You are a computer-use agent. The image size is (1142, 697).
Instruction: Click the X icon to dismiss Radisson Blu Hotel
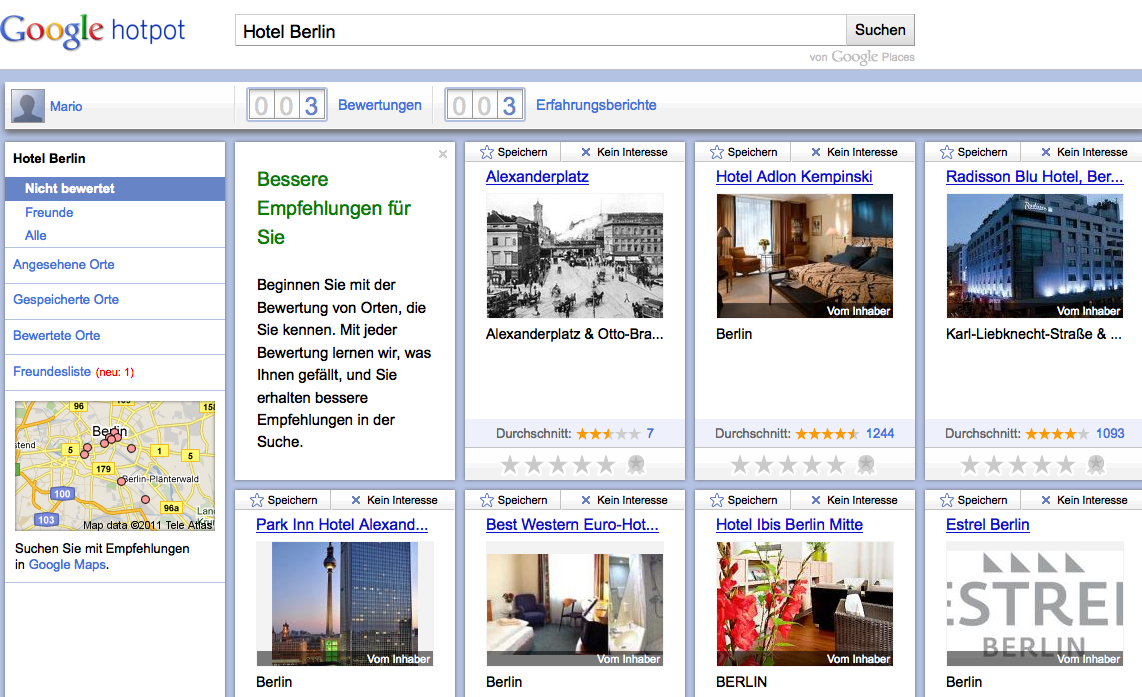(1046, 152)
